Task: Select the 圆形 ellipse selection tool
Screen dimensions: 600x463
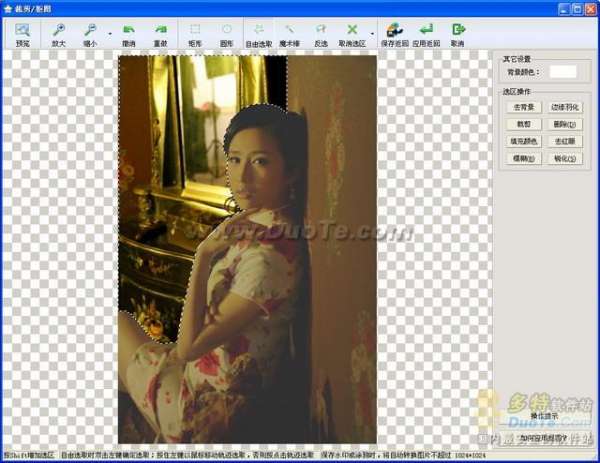Action: pos(227,35)
